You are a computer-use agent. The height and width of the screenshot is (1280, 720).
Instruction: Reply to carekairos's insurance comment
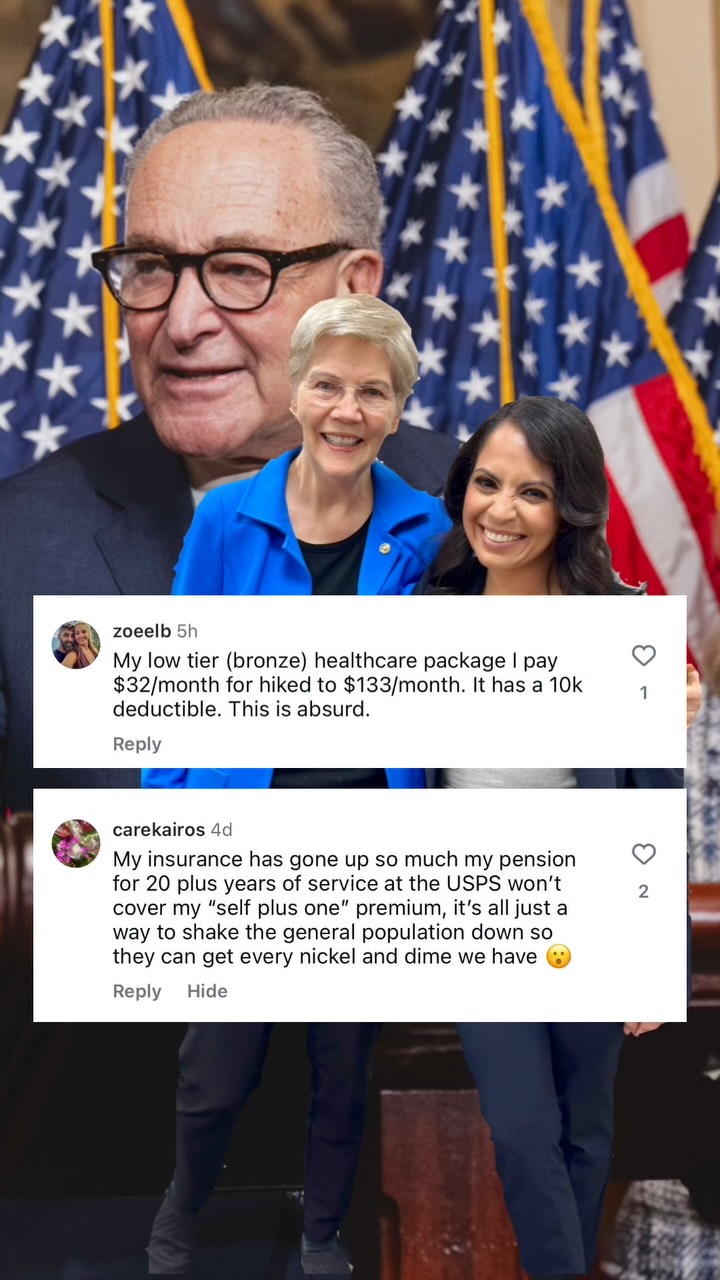(x=137, y=991)
